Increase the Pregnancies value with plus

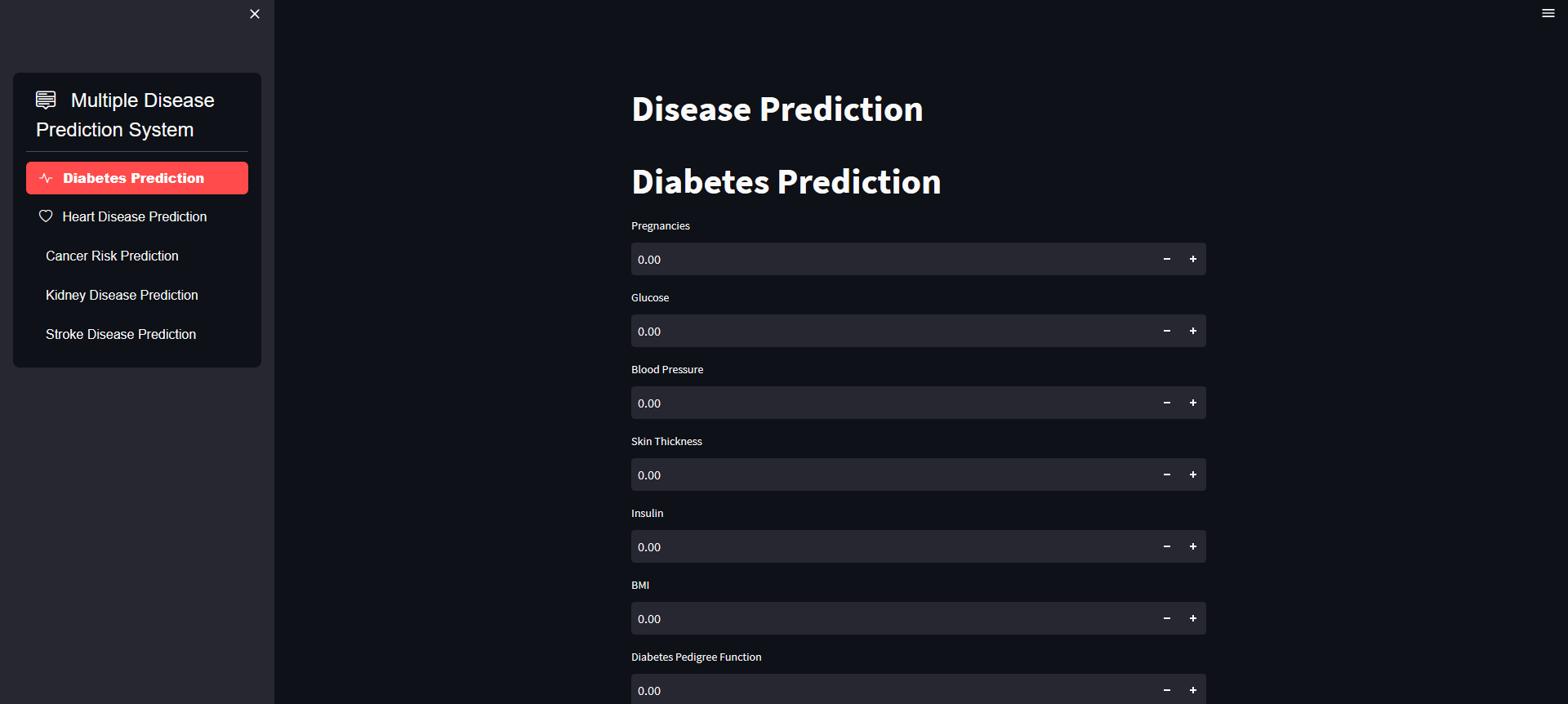click(1192, 259)
